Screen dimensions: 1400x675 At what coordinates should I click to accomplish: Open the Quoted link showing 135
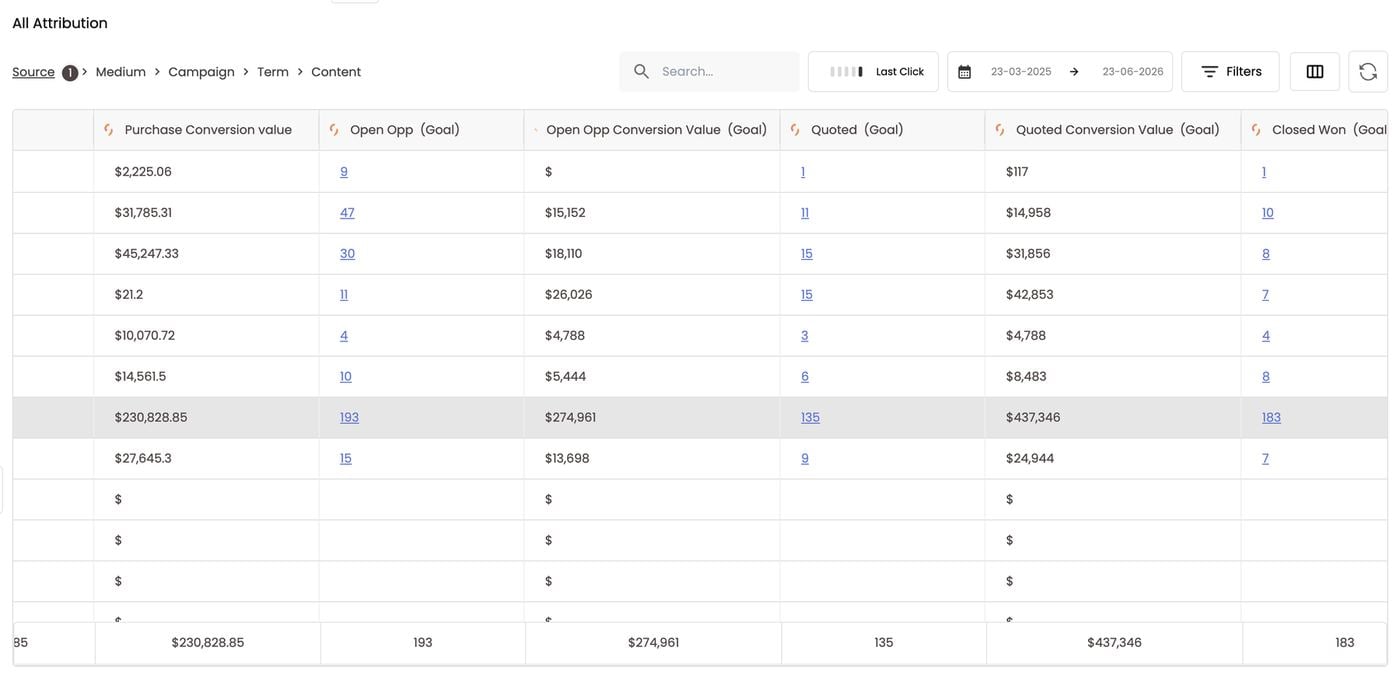pyautogui.click(x=810, y=418)
